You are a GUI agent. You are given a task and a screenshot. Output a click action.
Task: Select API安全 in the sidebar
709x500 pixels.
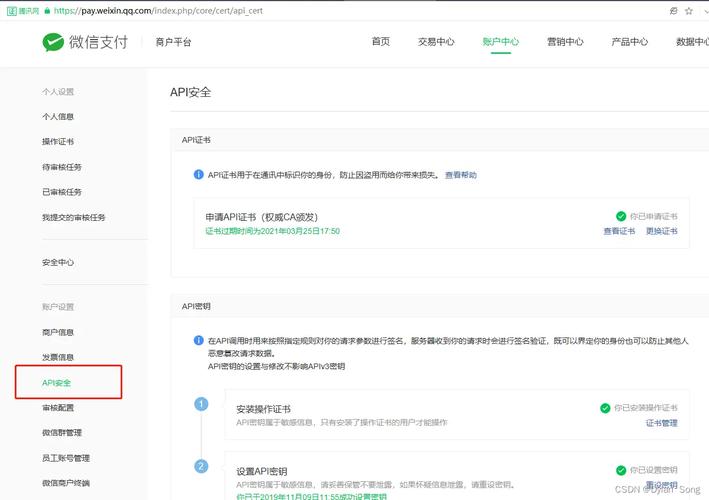click(x=57, y=383)
